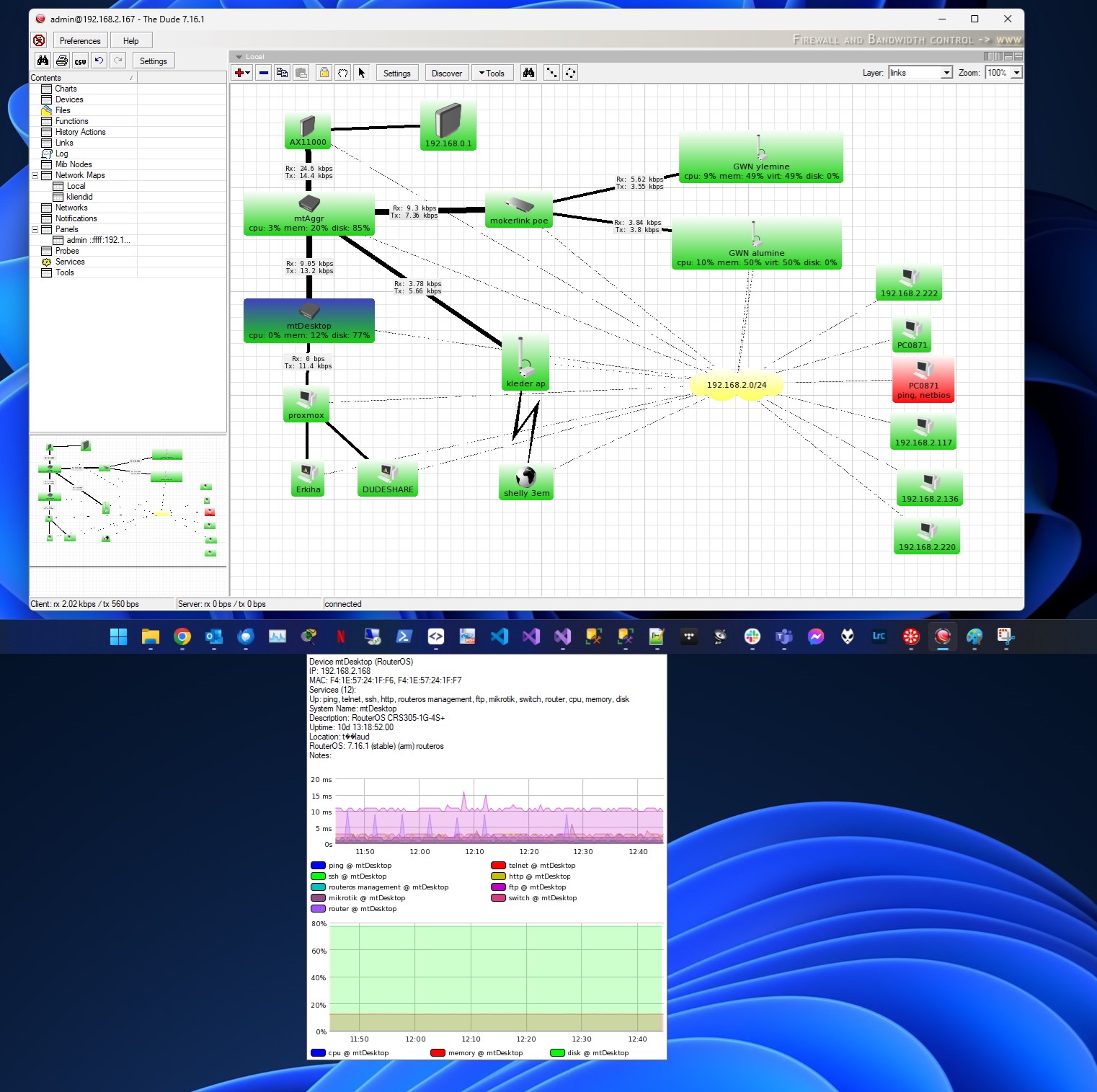Open the find-on-map binoculars tool
Screen dimensions: 1097x1092
tap(528, 72)
